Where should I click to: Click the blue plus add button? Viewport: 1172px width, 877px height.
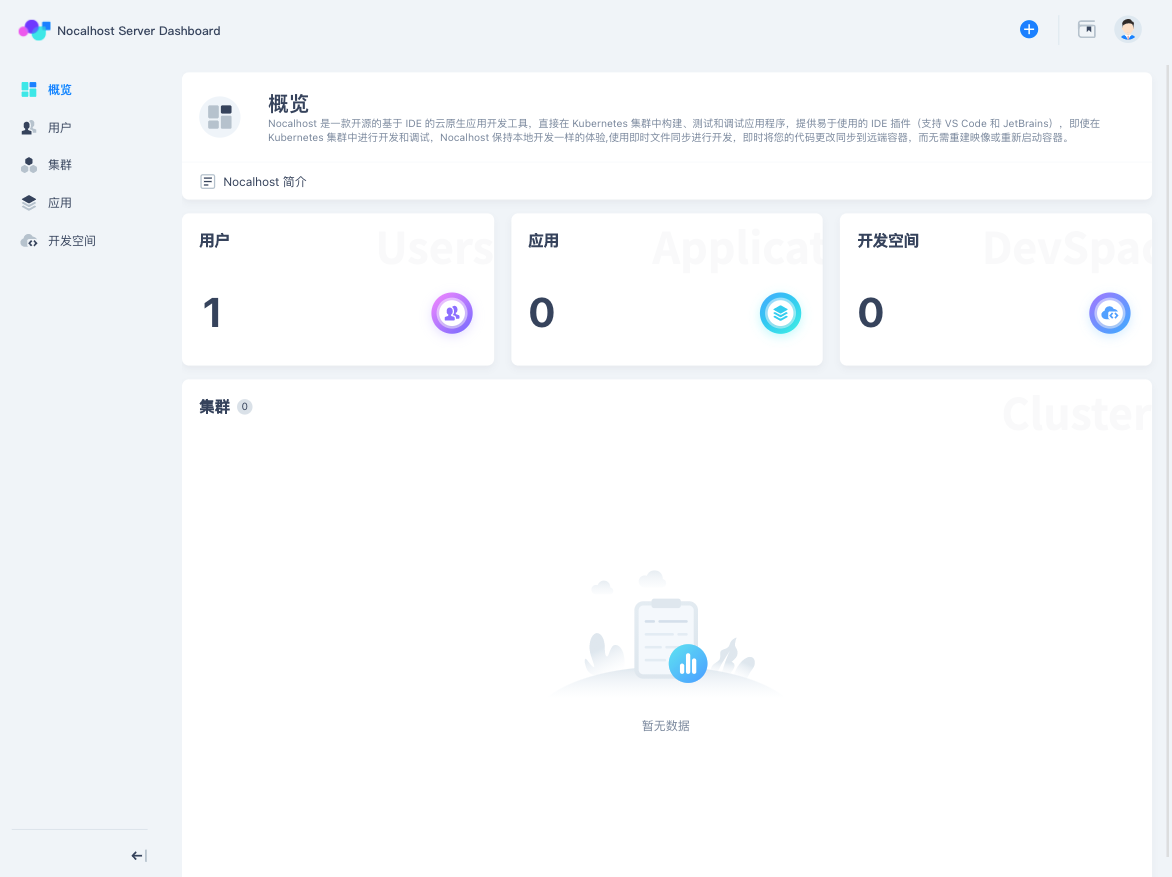tap(1028, 29)
